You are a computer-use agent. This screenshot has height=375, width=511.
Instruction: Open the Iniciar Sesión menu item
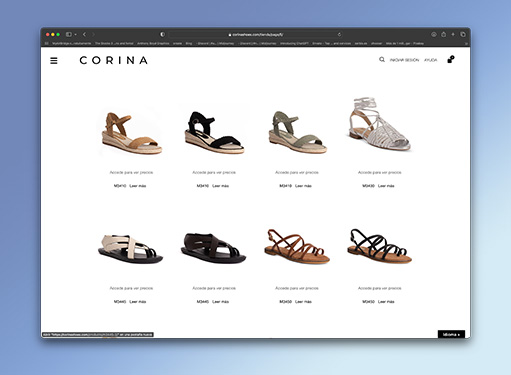click(x=404, y=60)
